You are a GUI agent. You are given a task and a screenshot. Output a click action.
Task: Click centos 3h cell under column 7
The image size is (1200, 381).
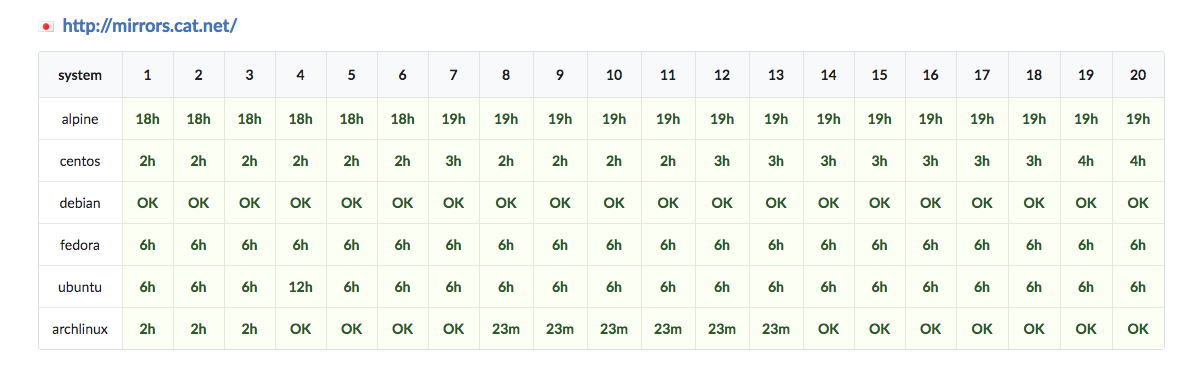point(454,161)
